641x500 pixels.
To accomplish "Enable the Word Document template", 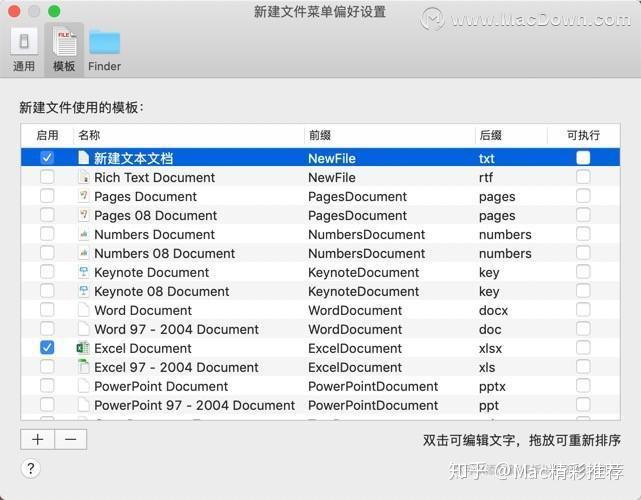I will coord(47,309).
